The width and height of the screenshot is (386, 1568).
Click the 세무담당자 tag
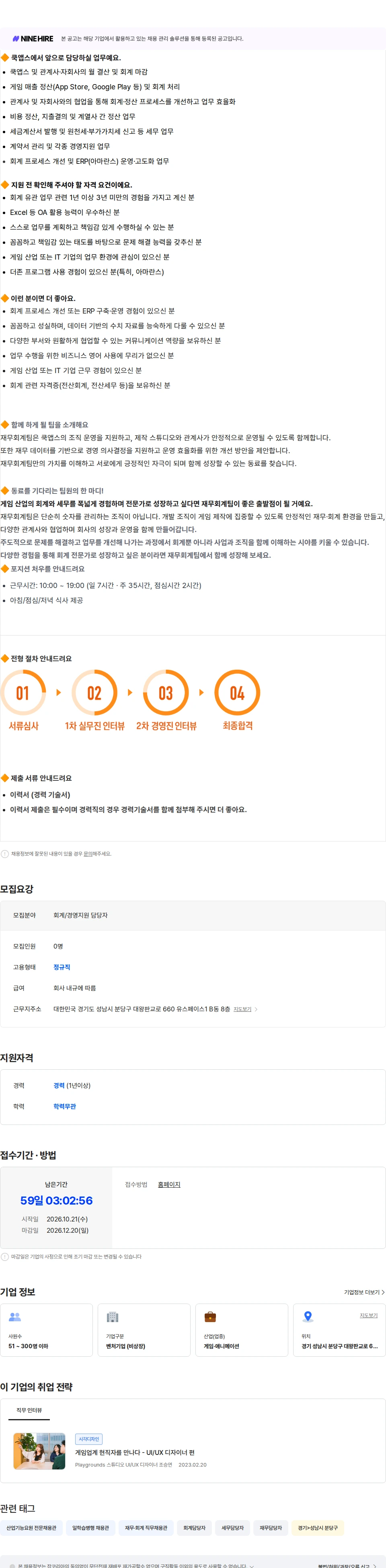[233, 1527]
